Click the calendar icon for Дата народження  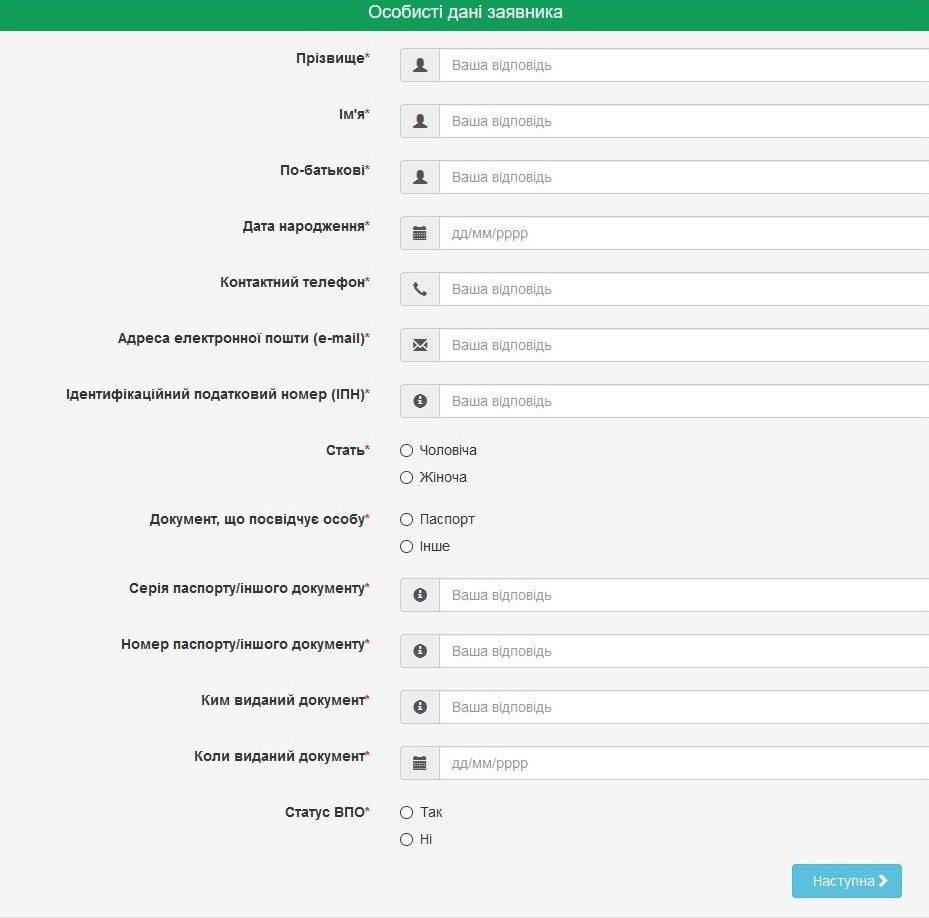point(420,233)
